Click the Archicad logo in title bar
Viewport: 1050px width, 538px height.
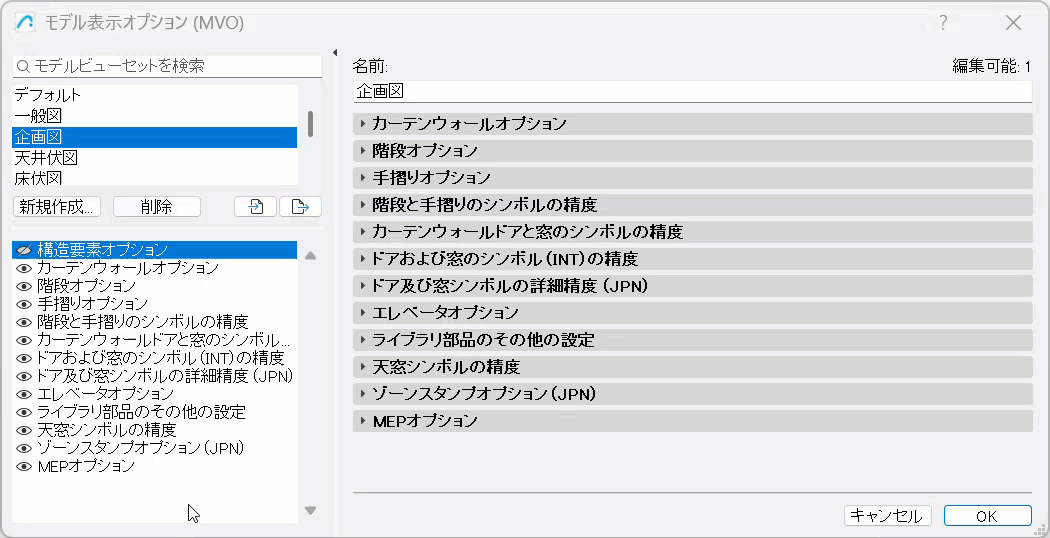click(x=25, y=23)
